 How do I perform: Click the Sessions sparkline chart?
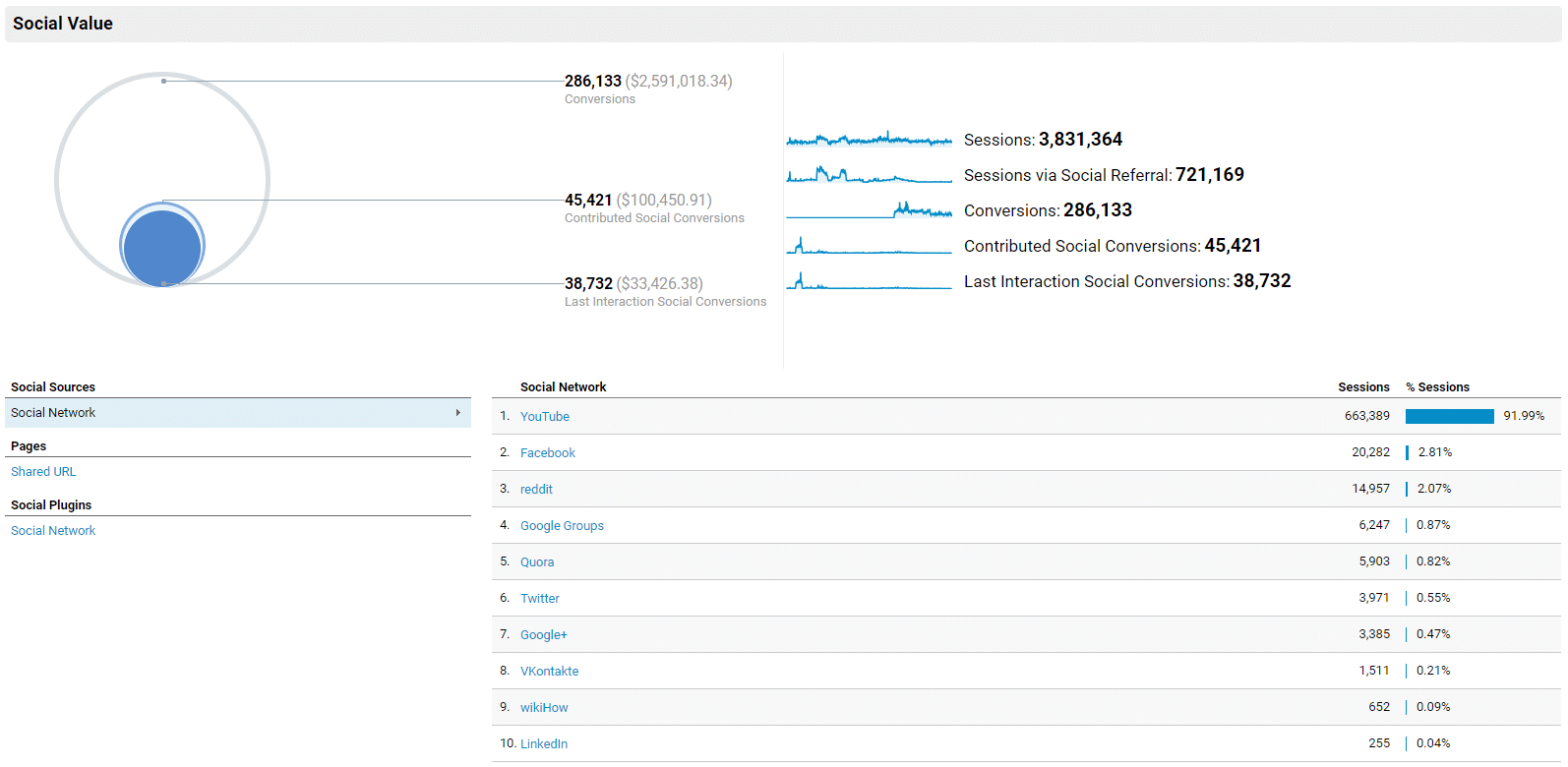(x=869, y=140)
